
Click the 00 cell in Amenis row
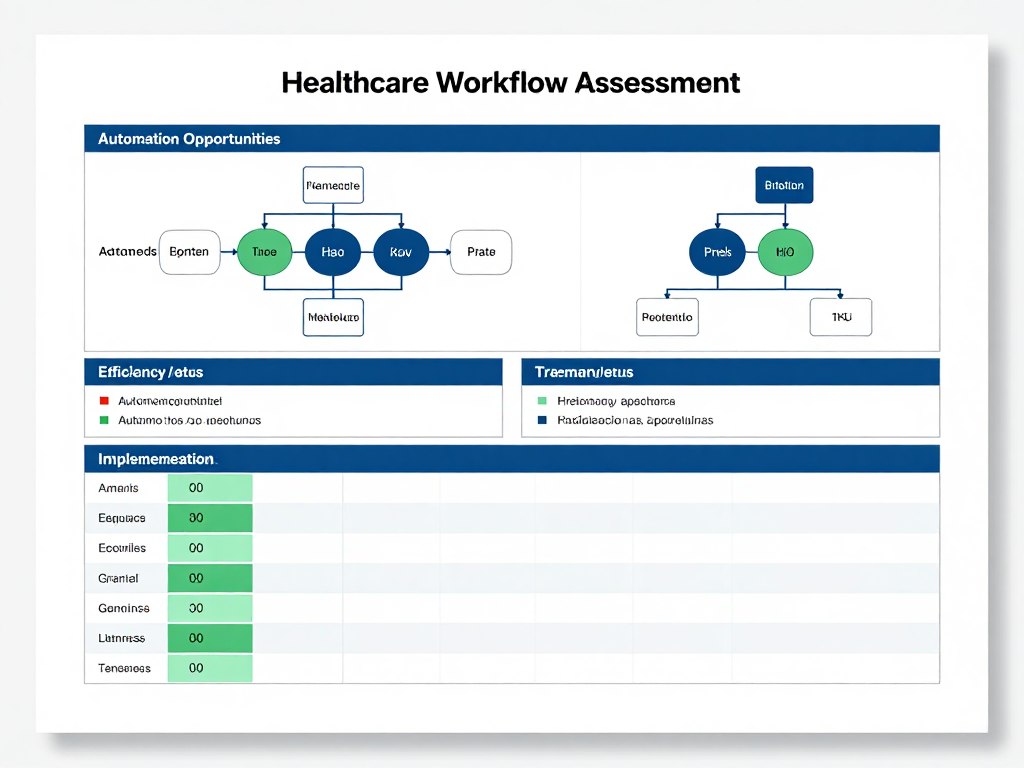(210, 488)
